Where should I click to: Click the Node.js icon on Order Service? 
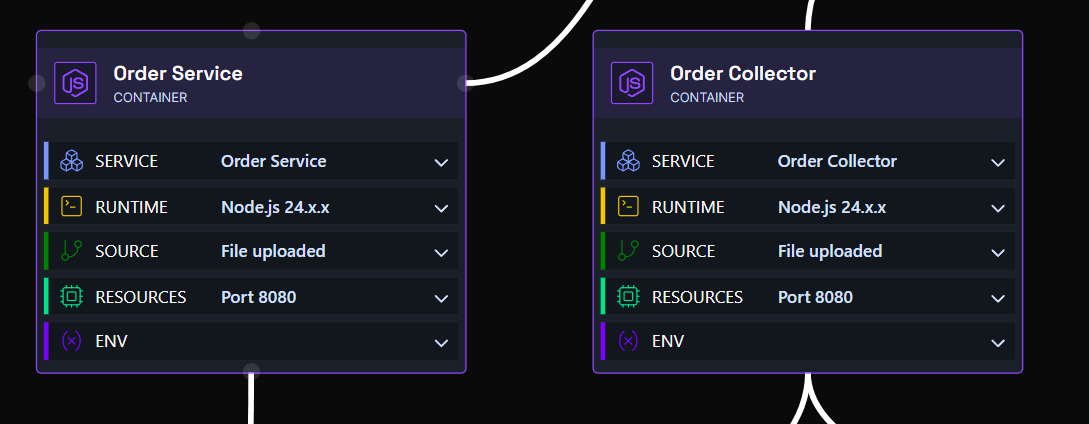tap(75, 83)
